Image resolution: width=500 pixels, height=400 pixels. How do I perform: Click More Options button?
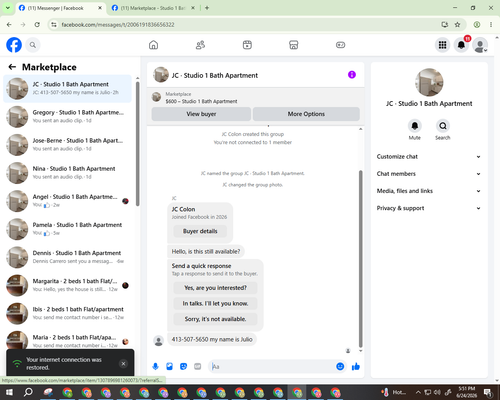pos(306,114)
